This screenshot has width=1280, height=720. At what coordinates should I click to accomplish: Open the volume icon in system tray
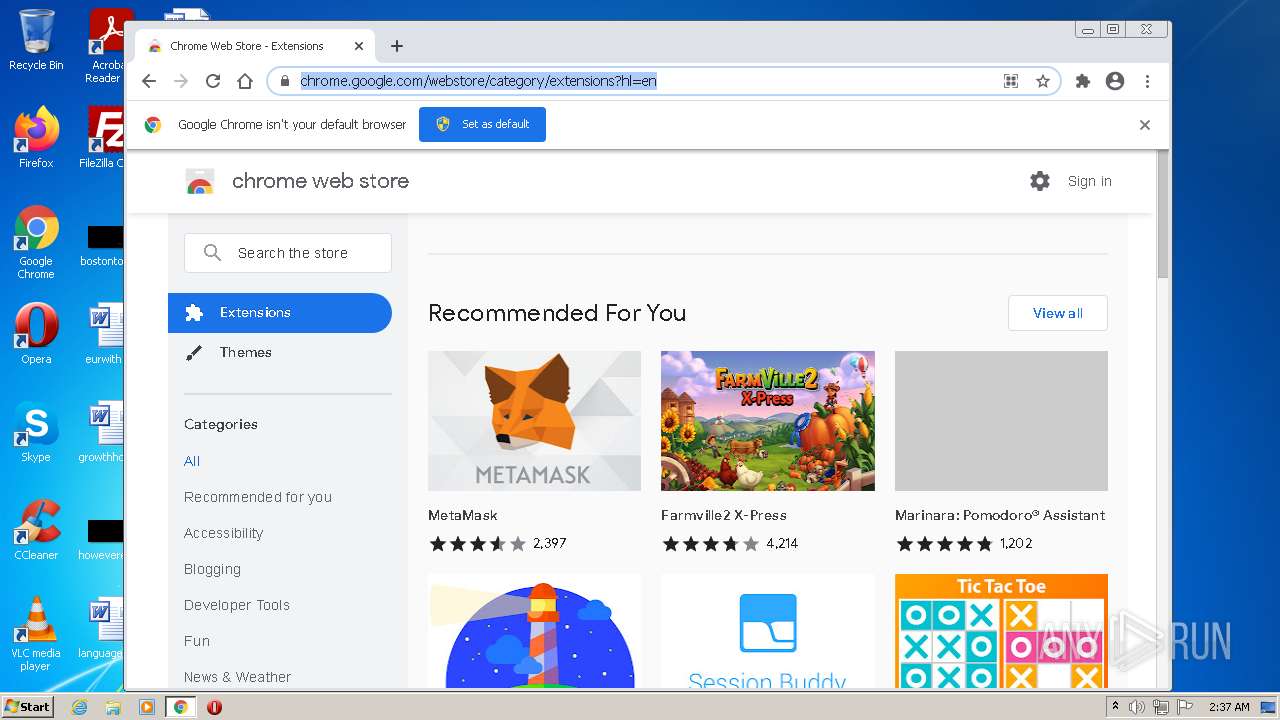coord(1137,707)
